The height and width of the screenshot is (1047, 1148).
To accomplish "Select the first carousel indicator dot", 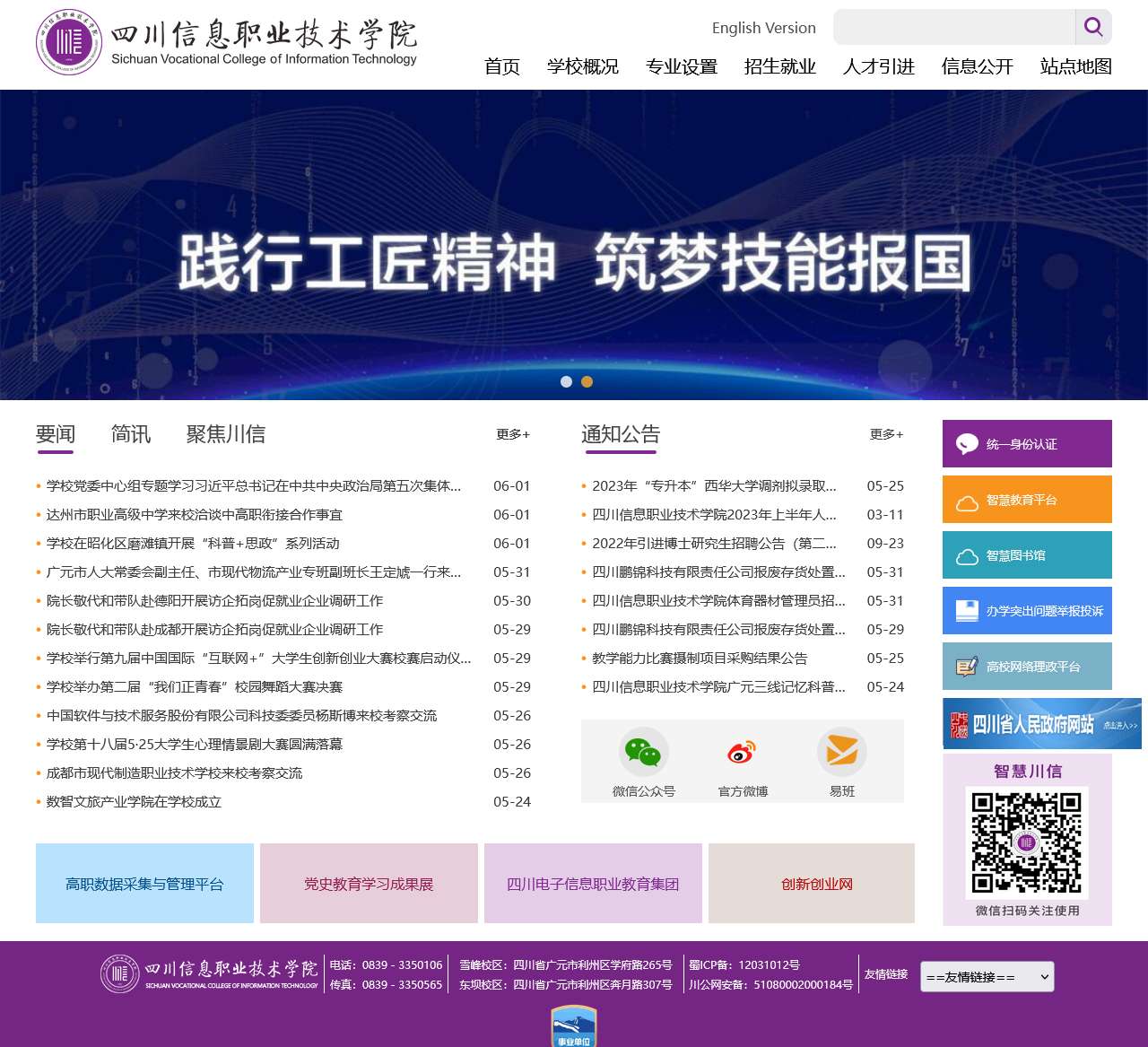I will click(566, 381).
